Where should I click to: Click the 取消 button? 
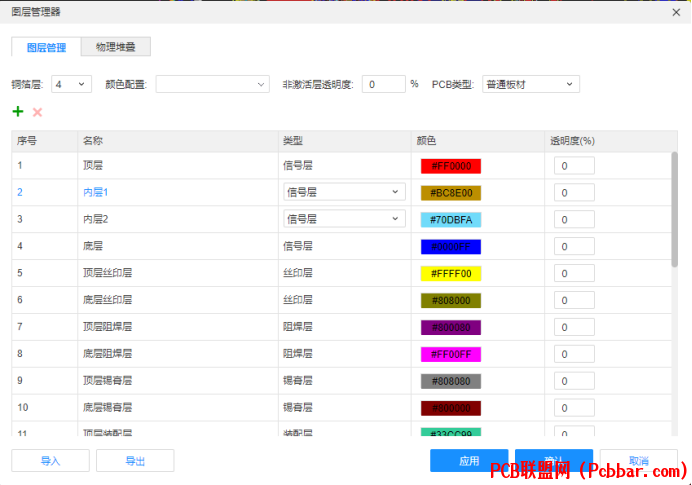click(639, 461)
